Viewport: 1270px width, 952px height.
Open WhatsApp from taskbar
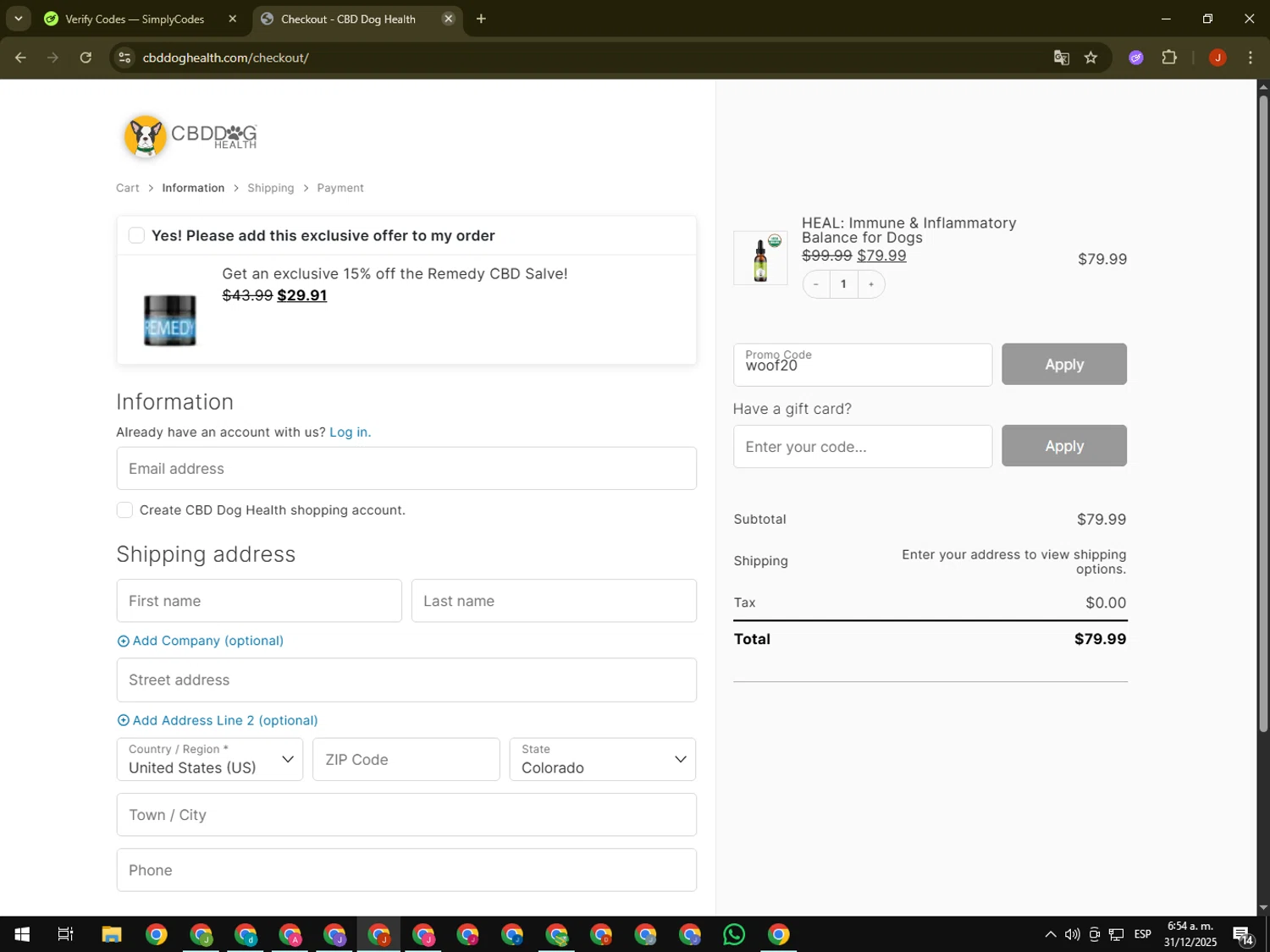(x=734, y=934)
